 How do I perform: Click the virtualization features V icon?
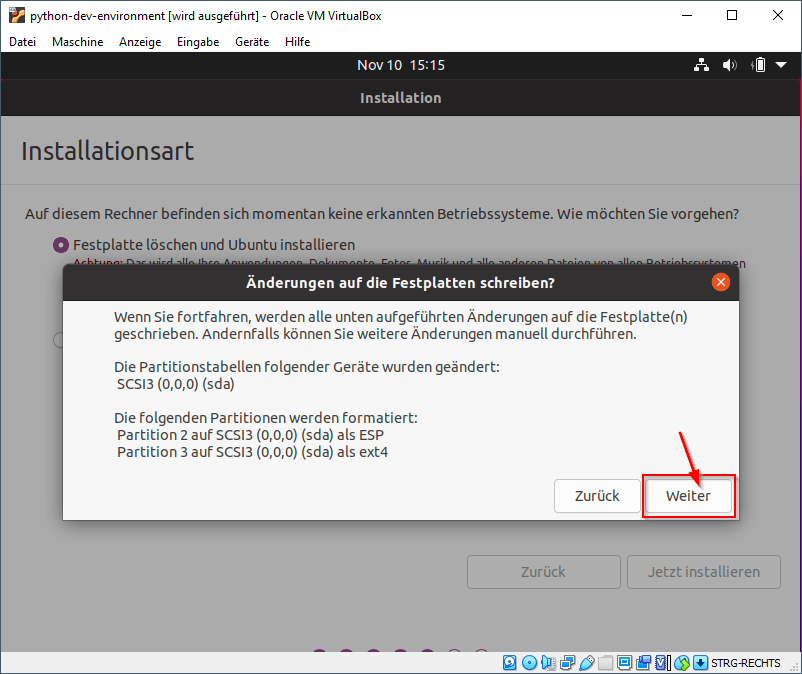[658, 662]
